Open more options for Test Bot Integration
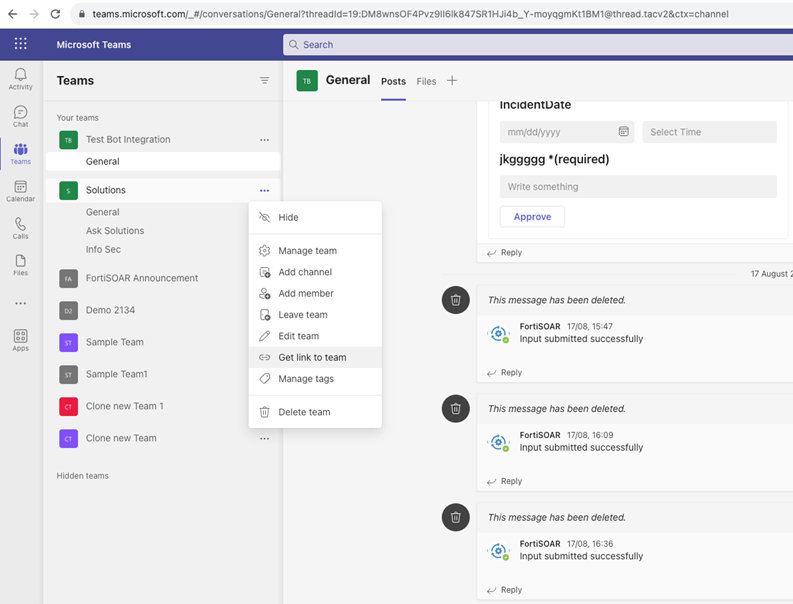The height and width of the screenshot is (604, 793). [x=264, y=140]
